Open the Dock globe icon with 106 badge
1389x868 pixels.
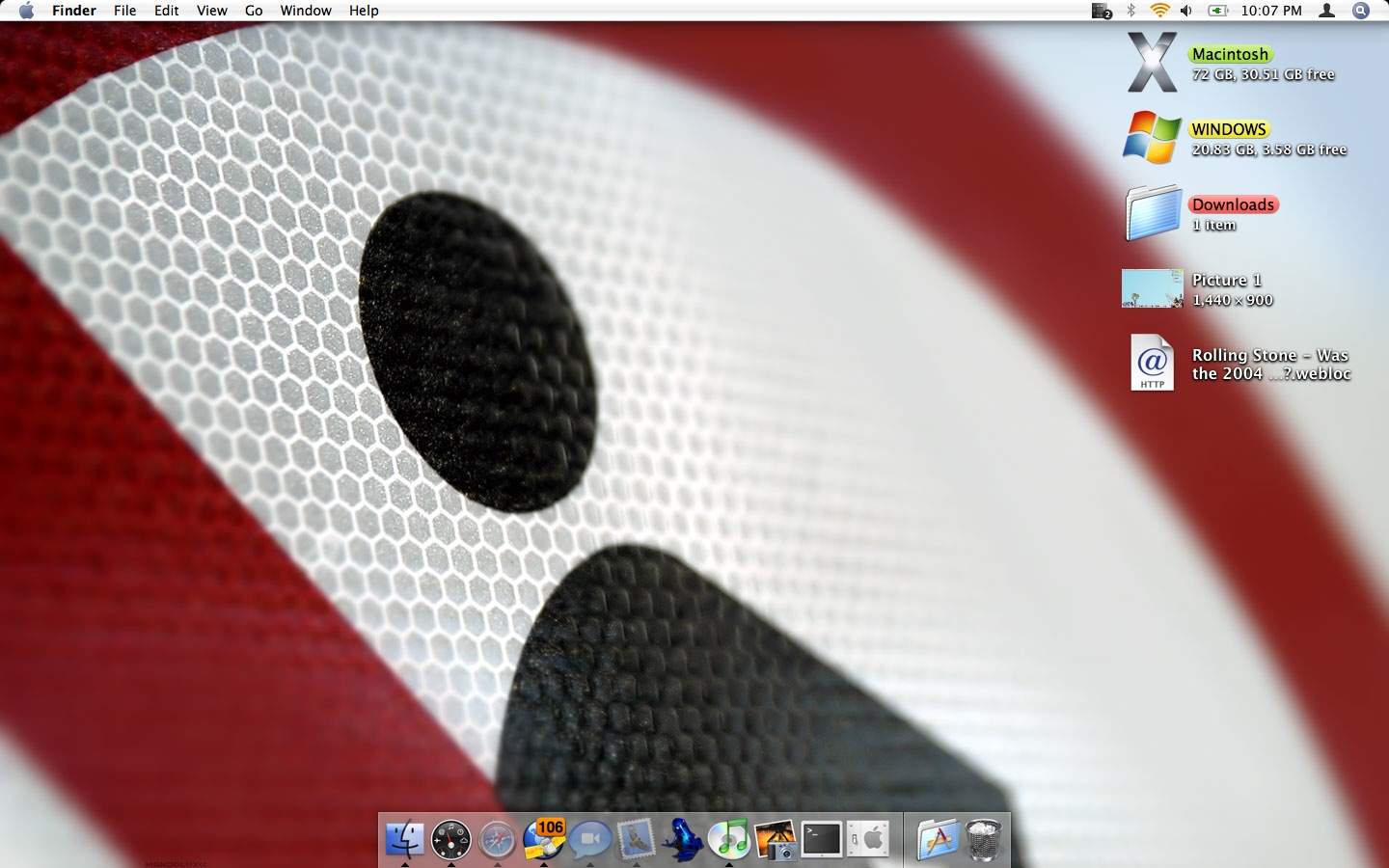[x=544, y=839]
